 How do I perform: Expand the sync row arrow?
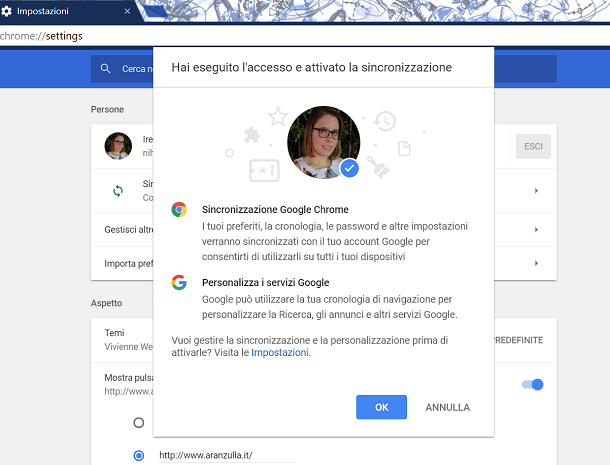click(536, 191)
